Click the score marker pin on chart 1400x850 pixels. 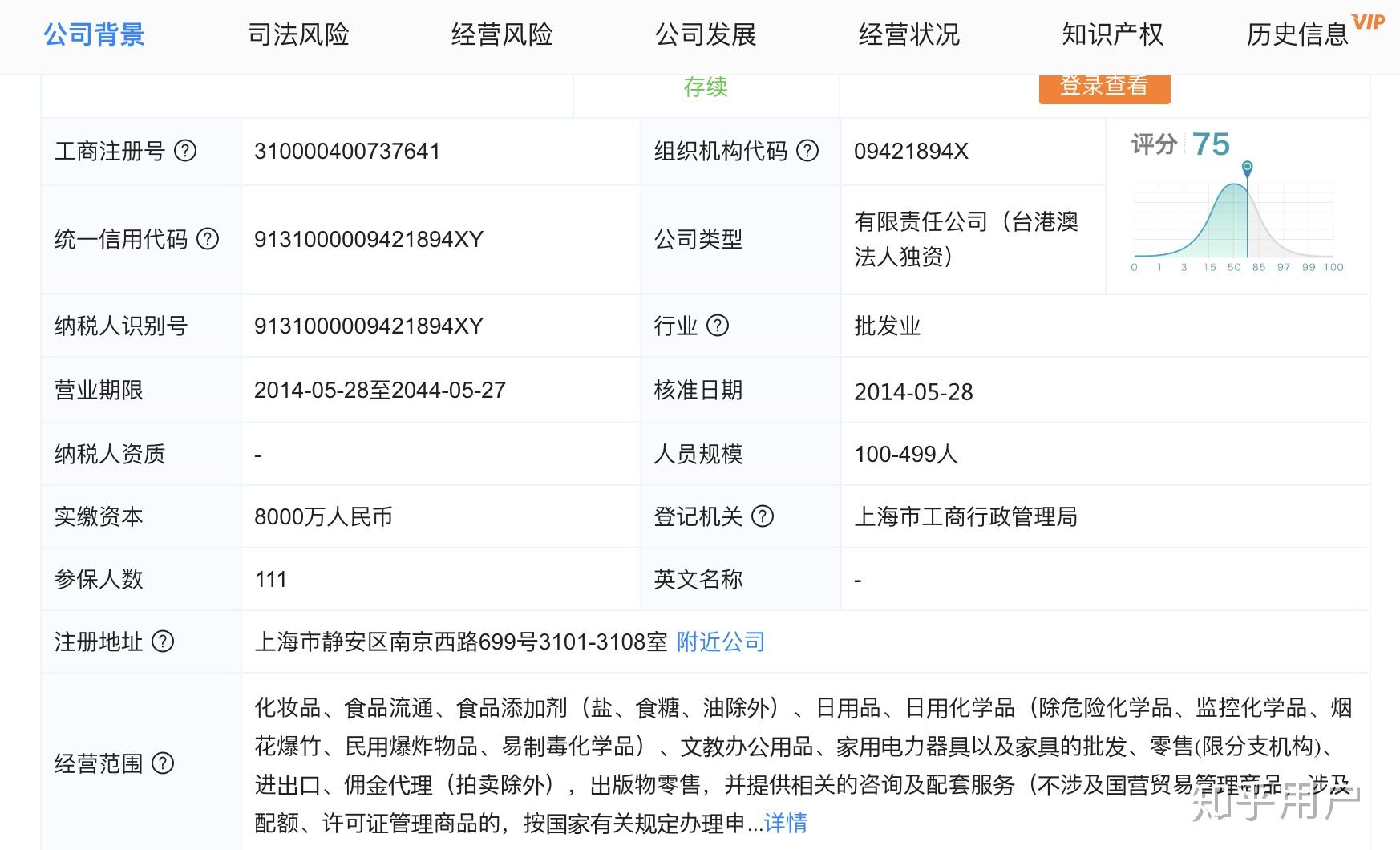[1247, 168]
